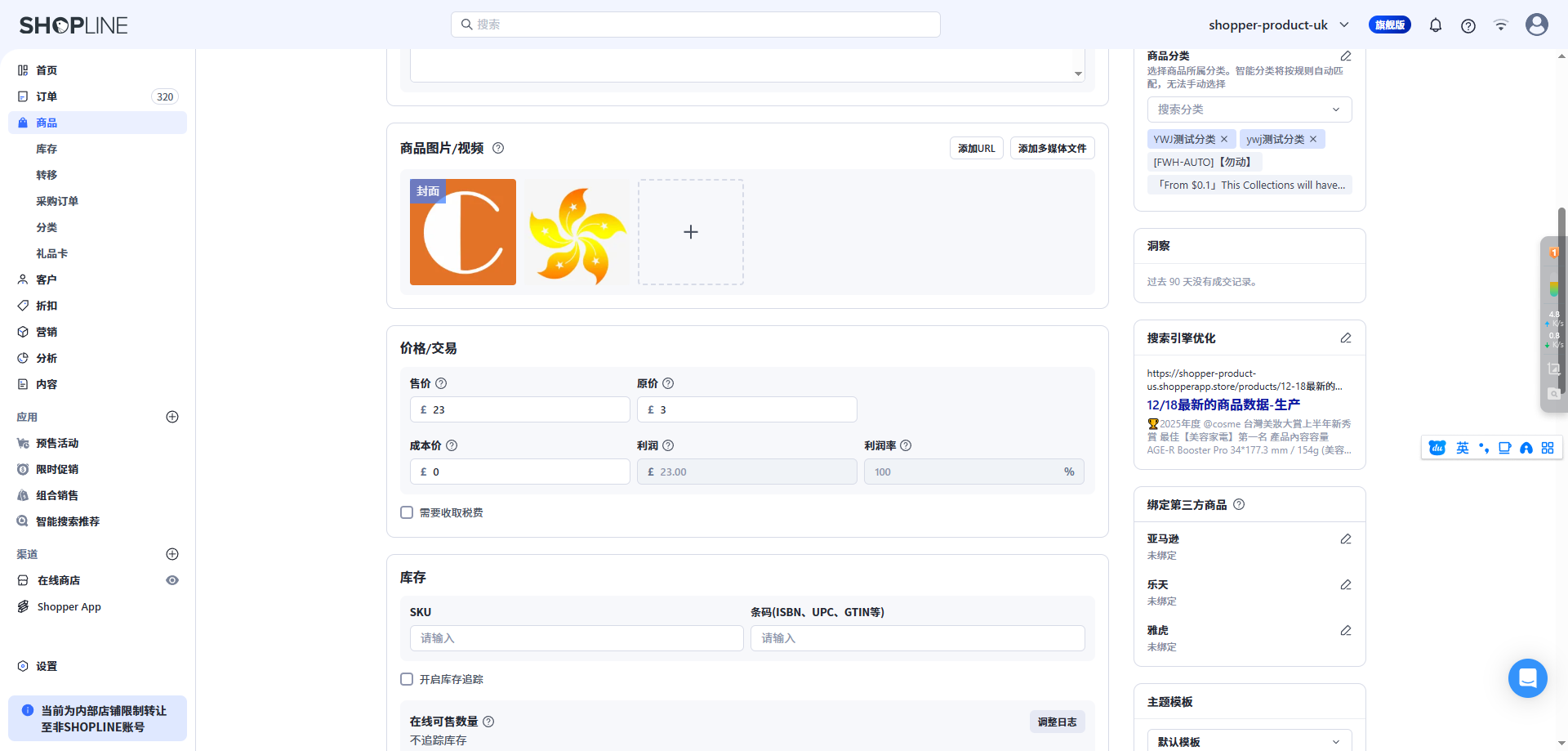
Task: Select 库存 in the sidebar menu
Action: coord(47,149)
